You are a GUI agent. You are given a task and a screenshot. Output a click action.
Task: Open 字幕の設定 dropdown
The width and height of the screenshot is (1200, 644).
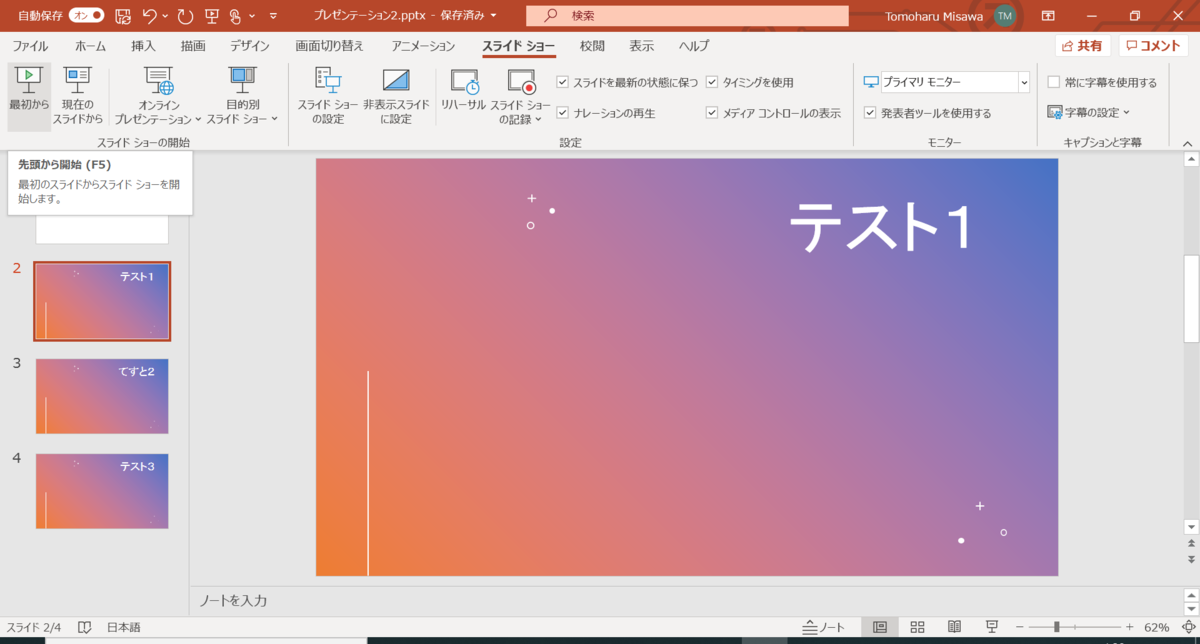tap(1089, 113)
